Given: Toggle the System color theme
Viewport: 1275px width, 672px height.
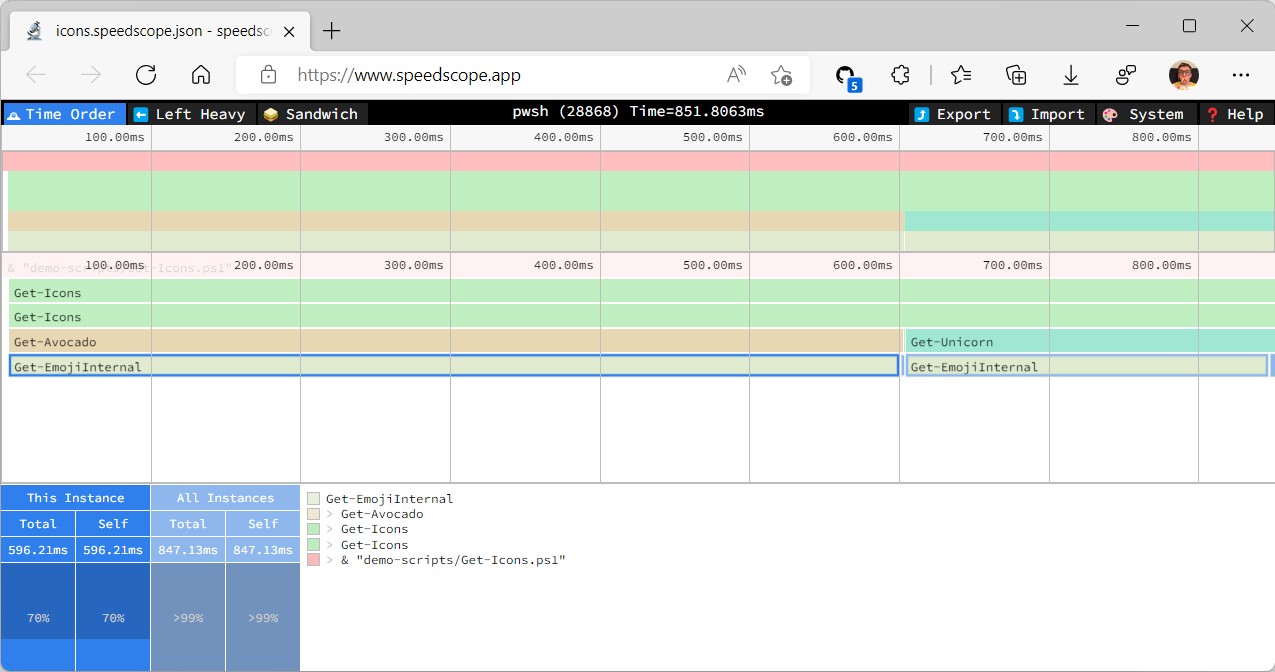Looking at the screenshot, I should coord(1146,114).
